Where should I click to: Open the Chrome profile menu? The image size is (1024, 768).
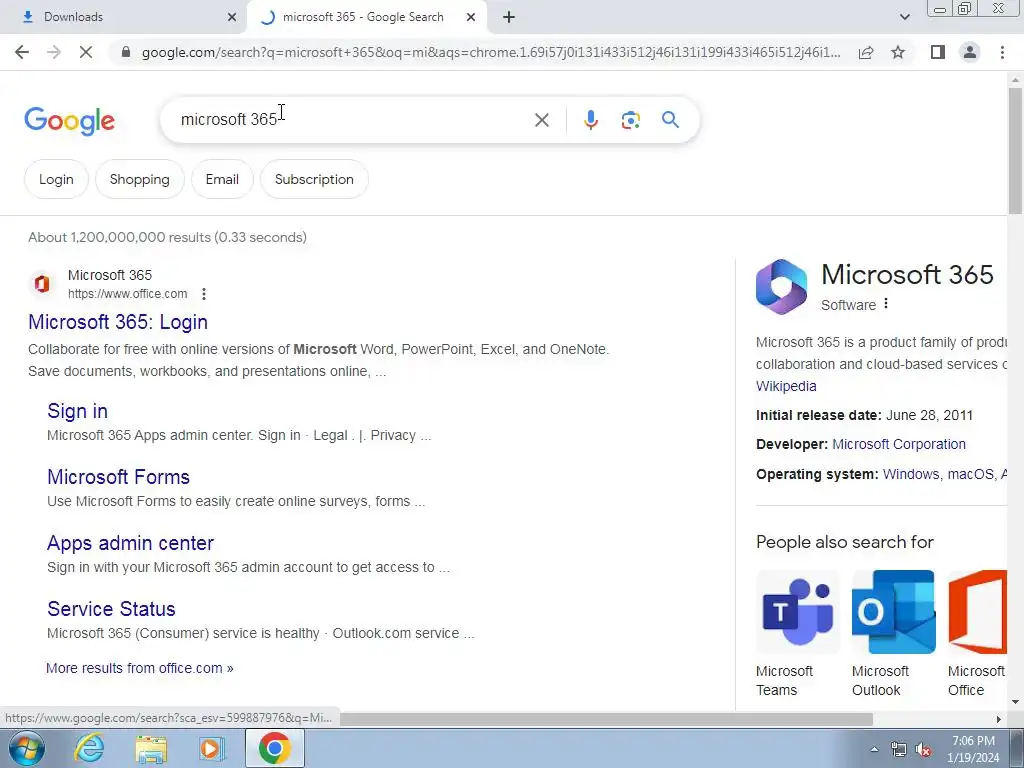tap(970, 52)
